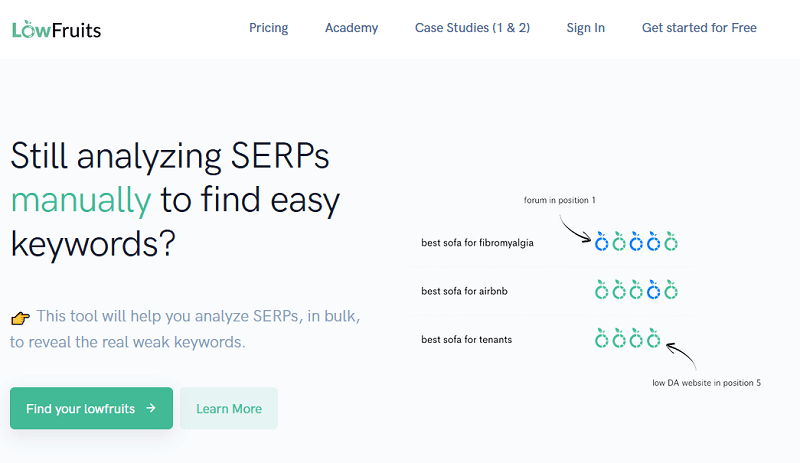Click the Sign In link
The height and width of the screenshot is (463, 800).
[x=586, y=28]
